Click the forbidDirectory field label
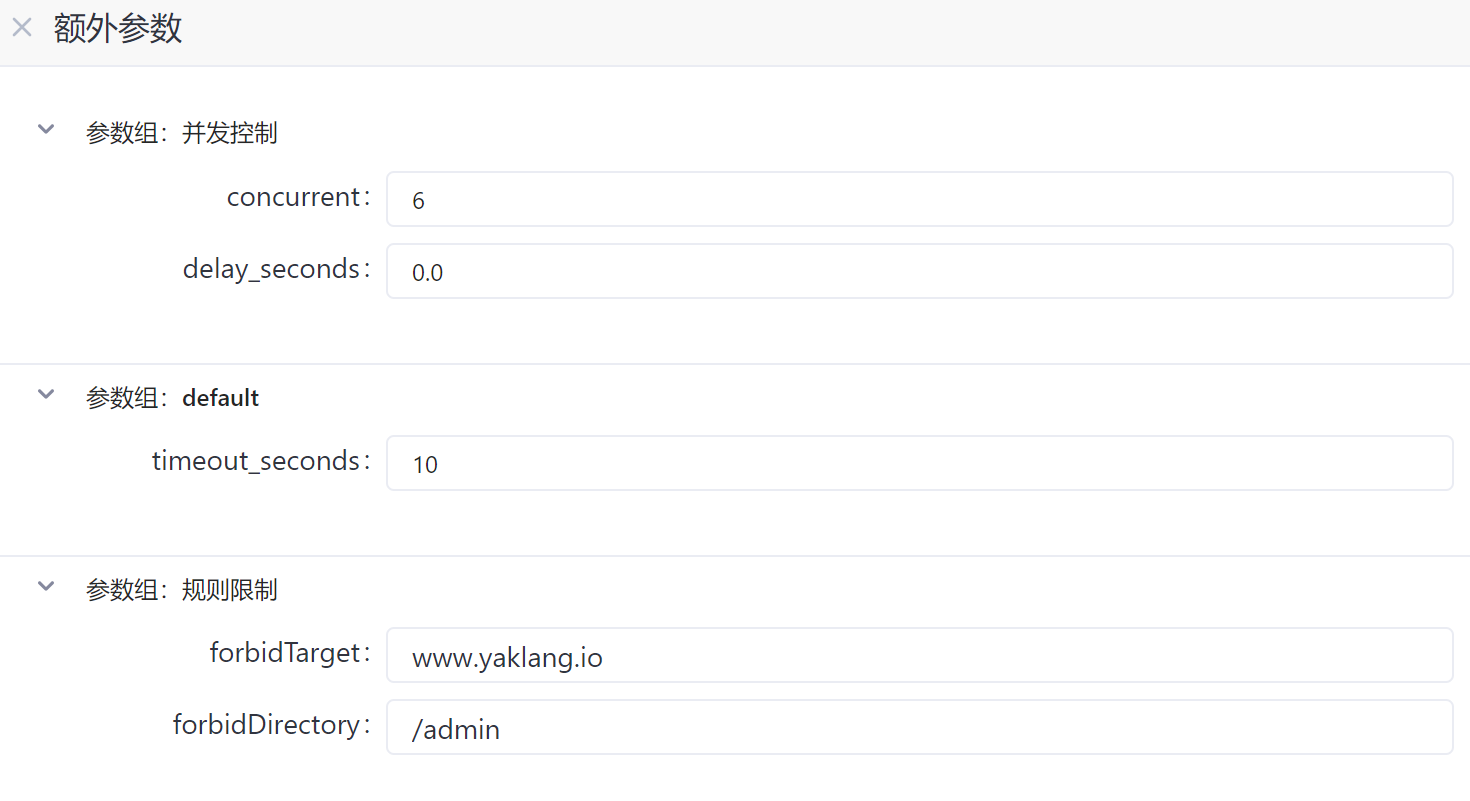This screenshot has width=1470, height=801. point(267,725)
